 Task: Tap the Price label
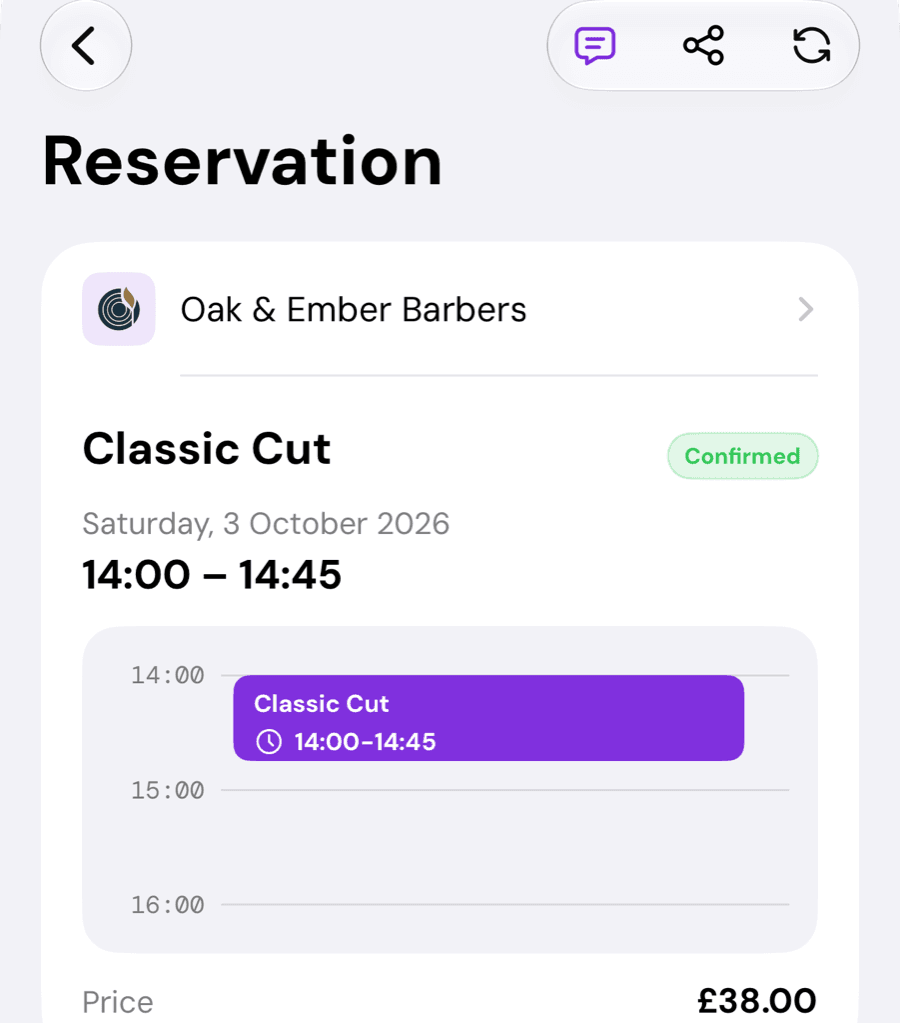(117, 1001)
